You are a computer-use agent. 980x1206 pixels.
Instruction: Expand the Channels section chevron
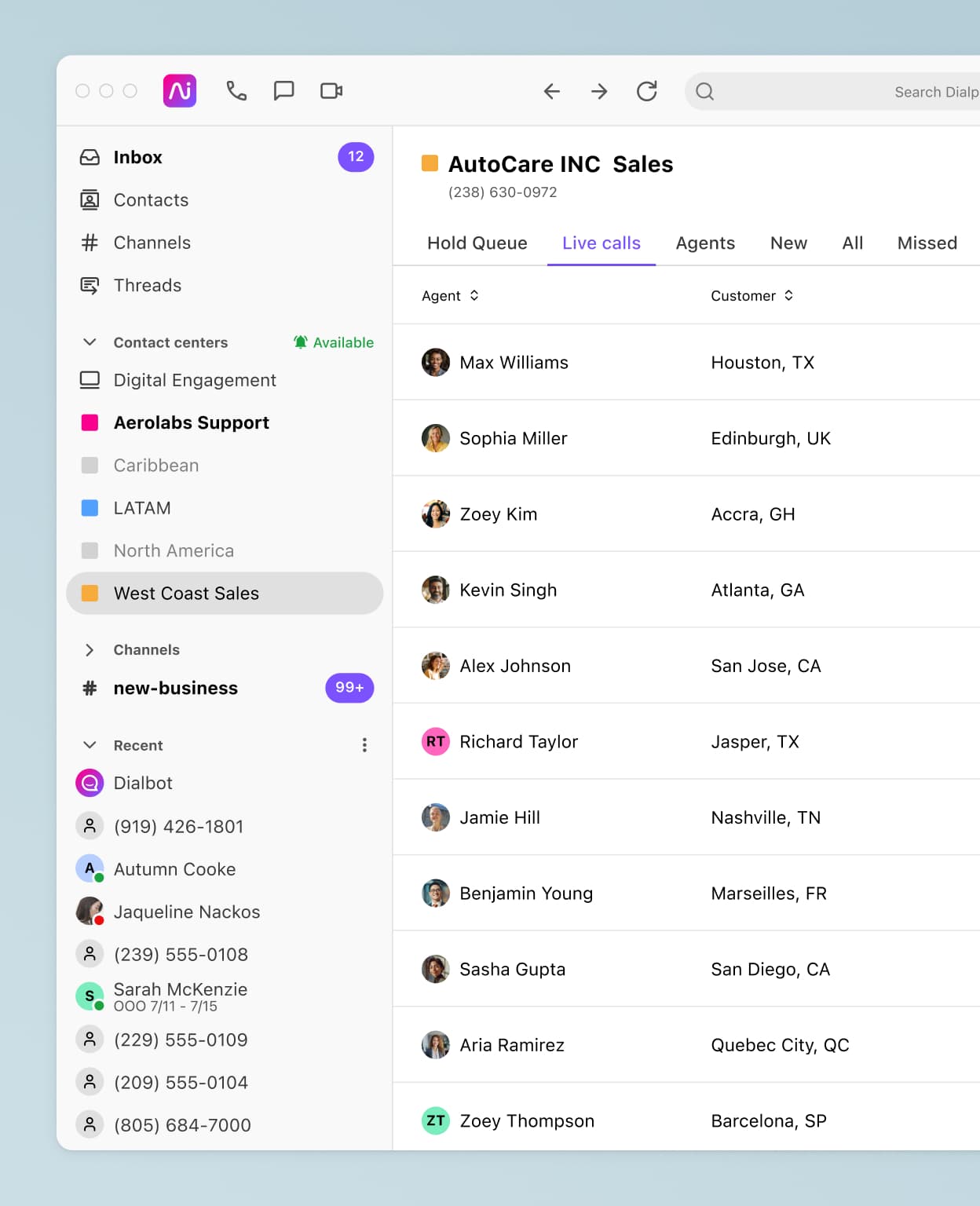tap(90, 650)
